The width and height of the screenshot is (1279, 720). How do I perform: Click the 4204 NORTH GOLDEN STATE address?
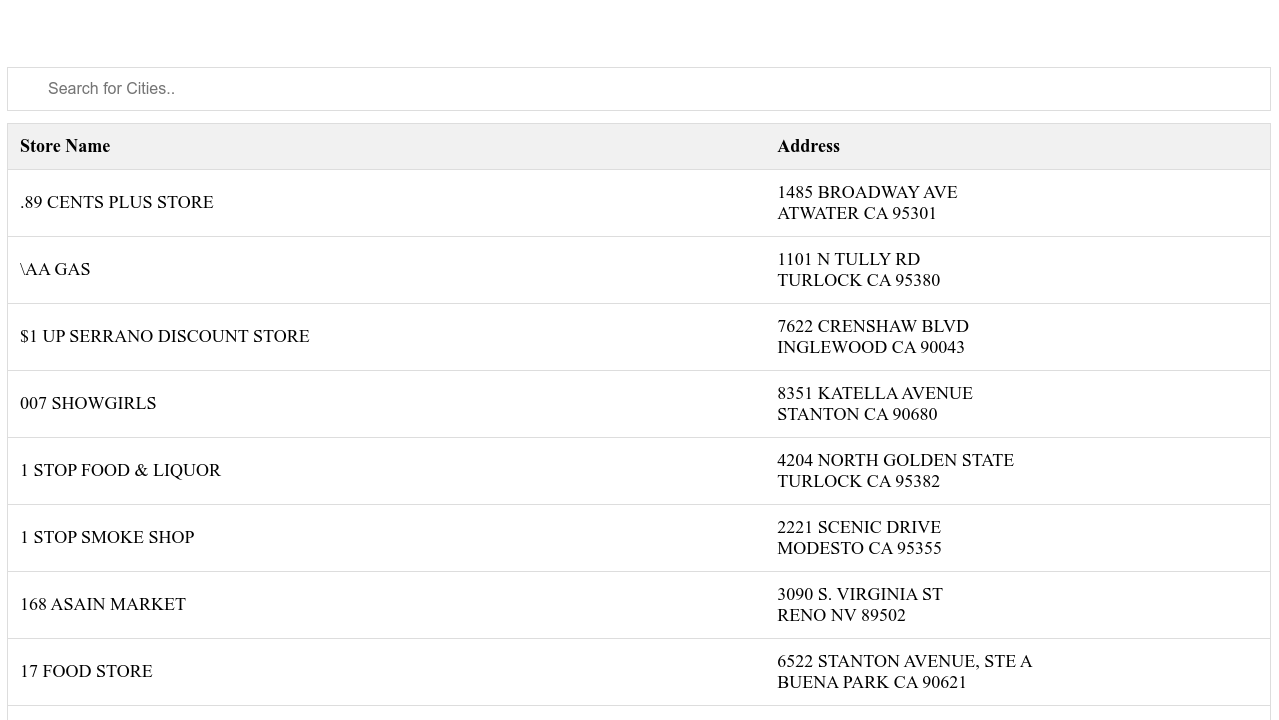tap(895, 461)
